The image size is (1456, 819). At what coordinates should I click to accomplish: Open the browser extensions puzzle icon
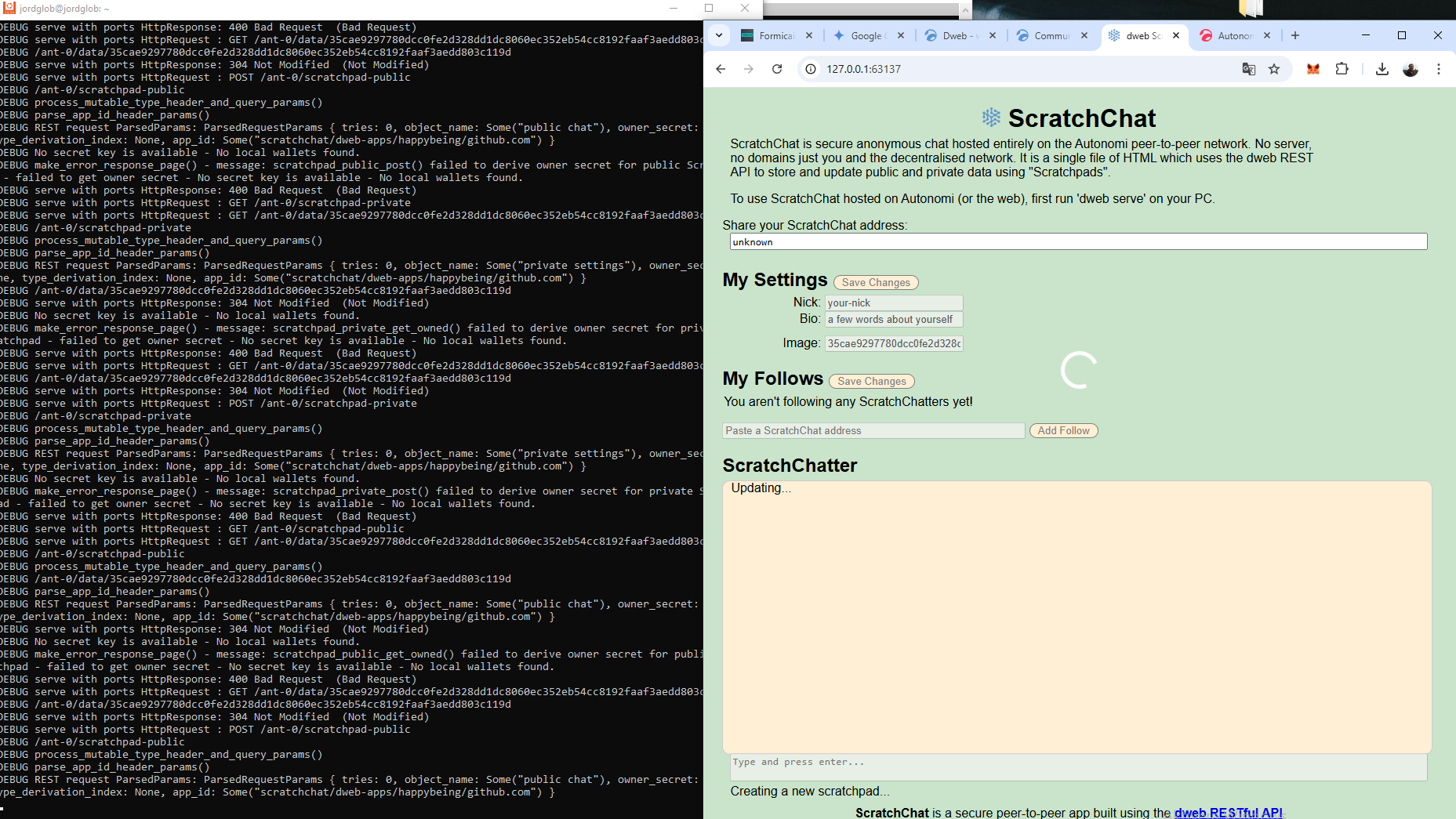(x=1342, y=69)
